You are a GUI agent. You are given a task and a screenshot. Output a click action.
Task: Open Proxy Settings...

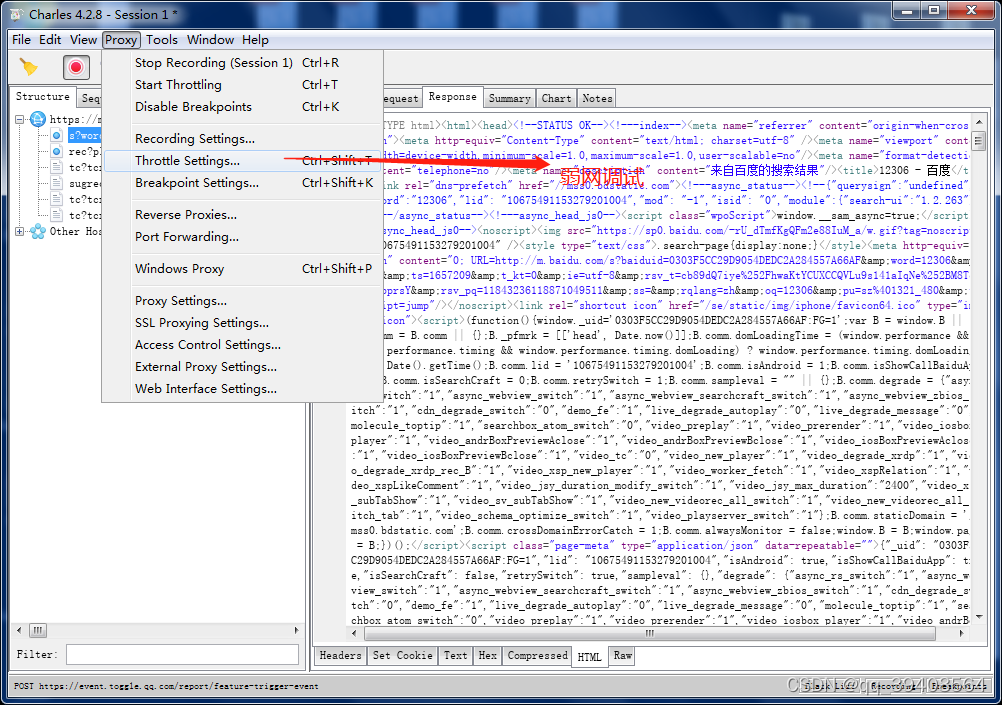pos(242,300)
